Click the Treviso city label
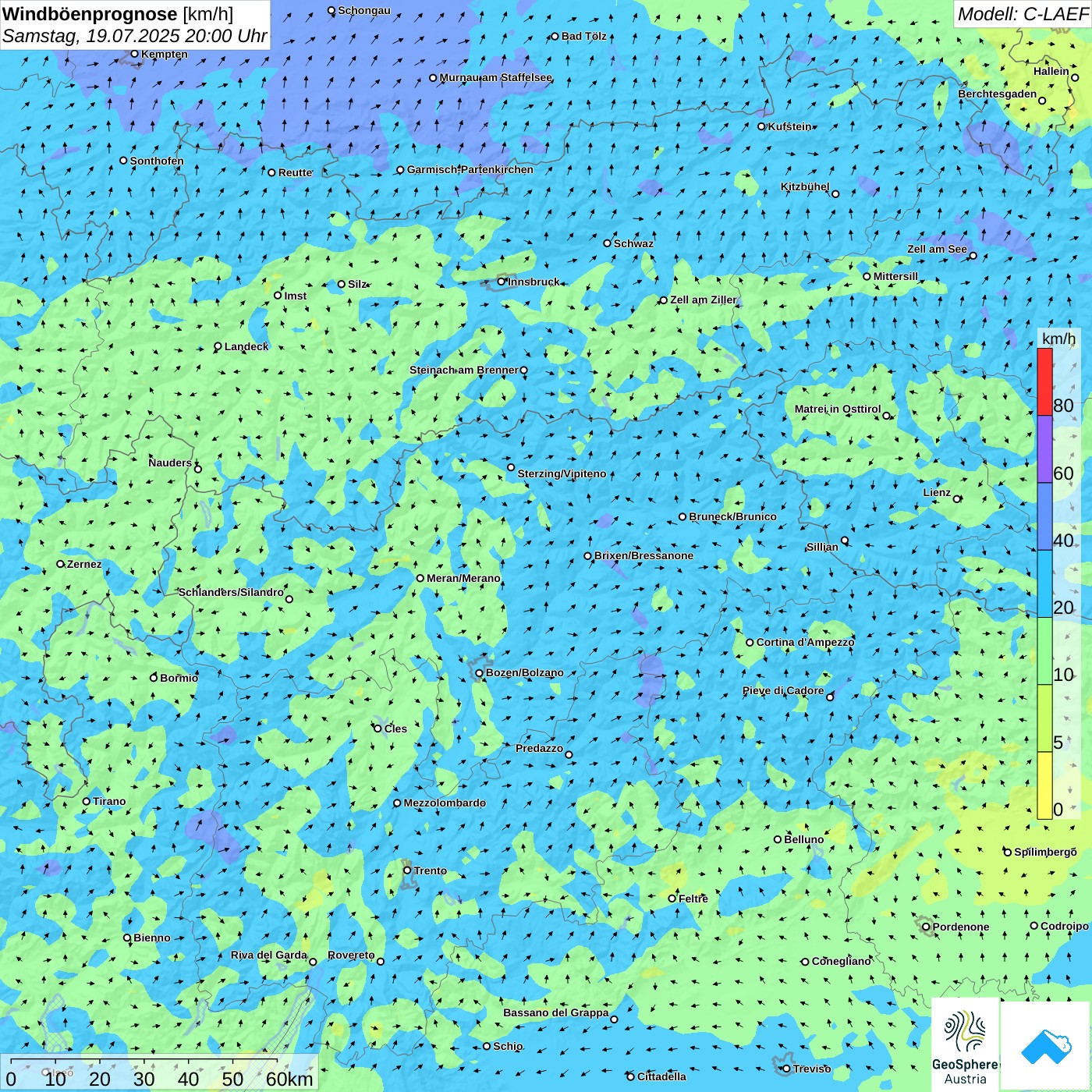The height and width of the screenshot is (1092, 1092). pyautogui.click(x=812, y=1069)
